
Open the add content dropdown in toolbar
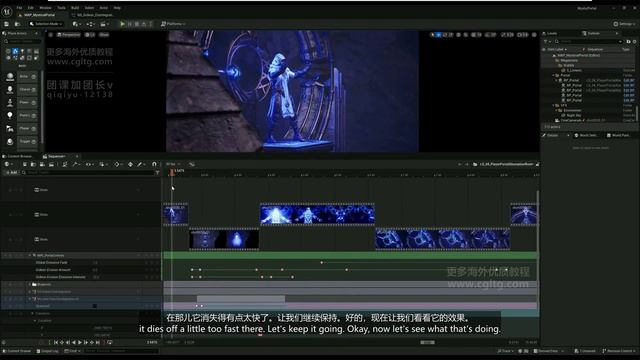pyautogui.click(x=76, y=24)
